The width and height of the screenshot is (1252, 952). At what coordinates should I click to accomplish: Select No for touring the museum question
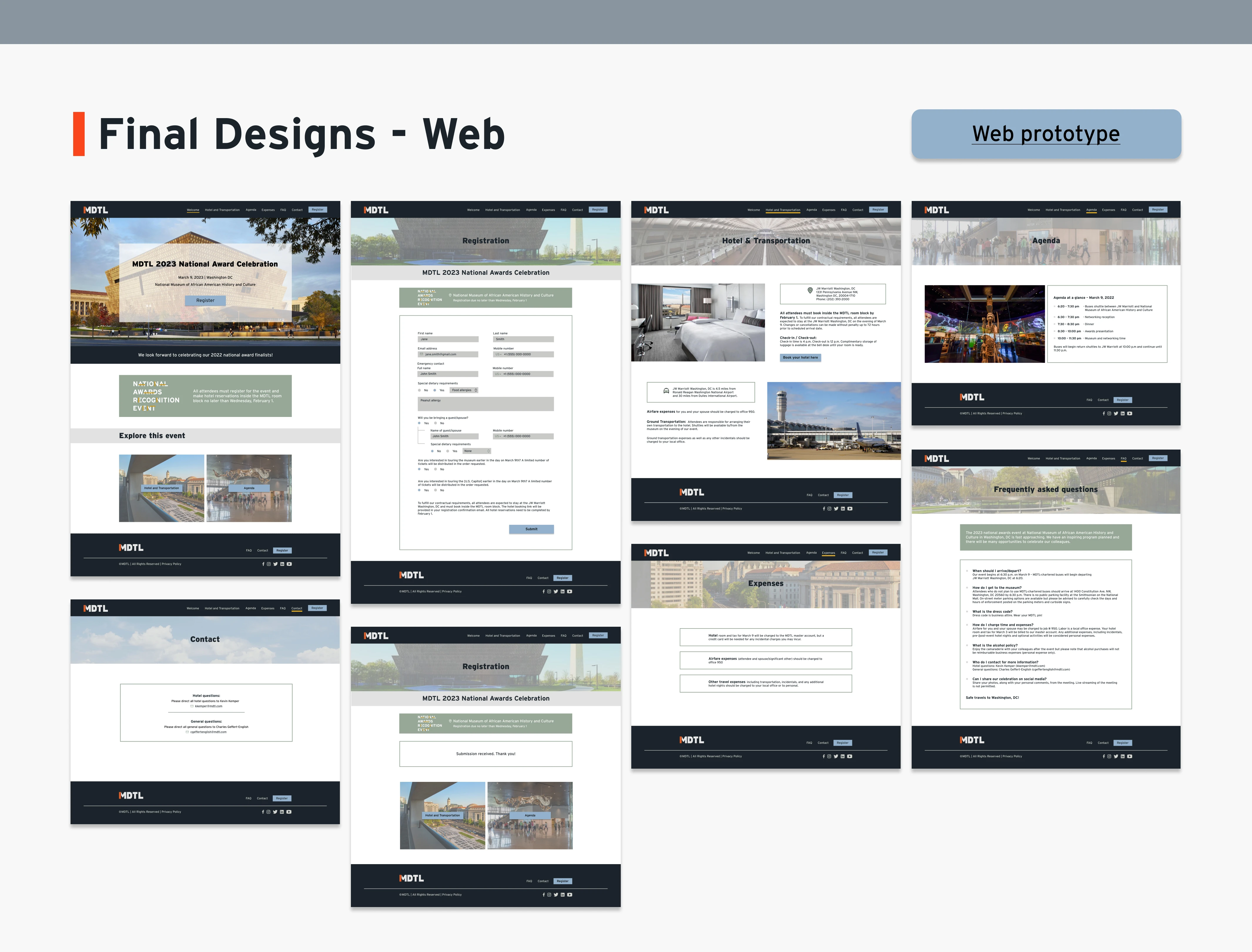coord(435,469)
